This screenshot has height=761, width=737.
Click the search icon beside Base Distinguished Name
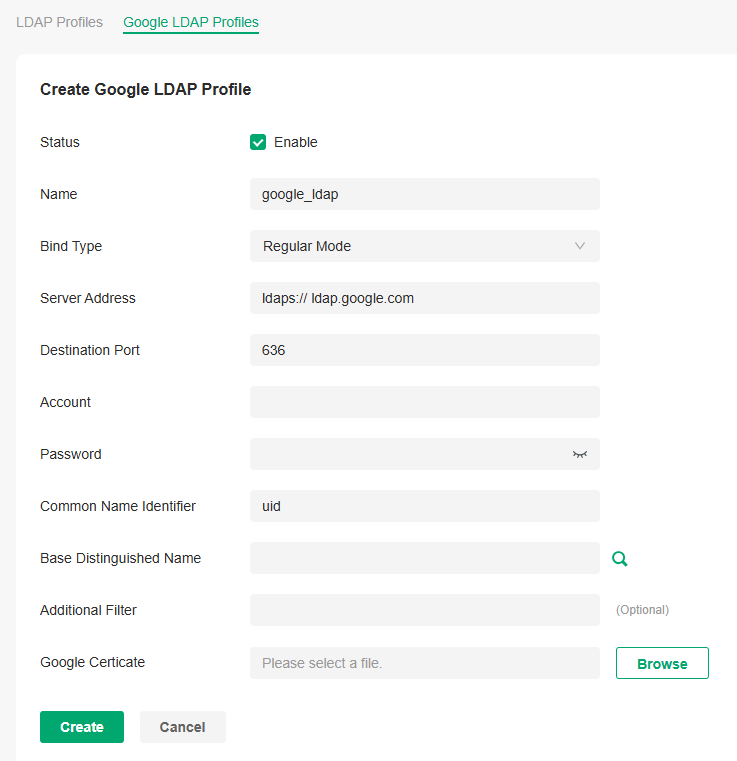620,559
